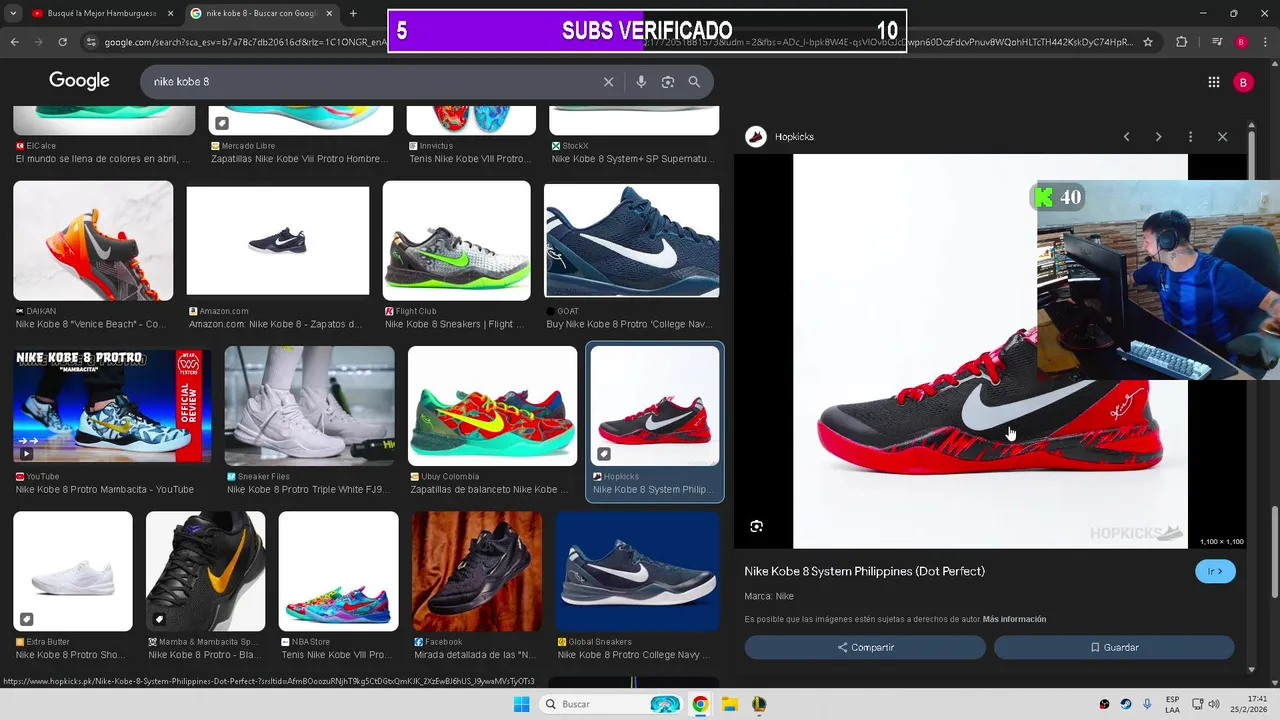This screenshot has height=720, width=1280.
Task: Open the Ubuy Colombia shoe thumbnail
Action: (492, 406)
